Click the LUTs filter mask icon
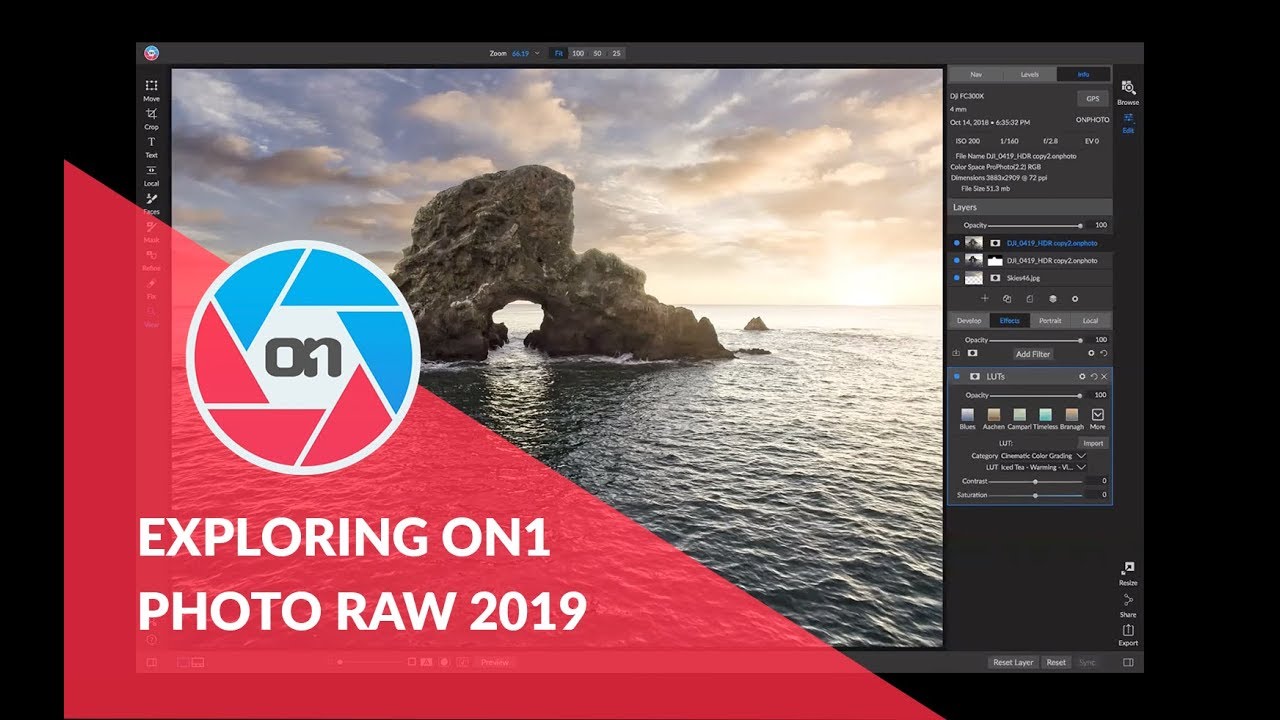This screenshot has width=1280, height=720. pyautogui.click(x=974, y=377)
